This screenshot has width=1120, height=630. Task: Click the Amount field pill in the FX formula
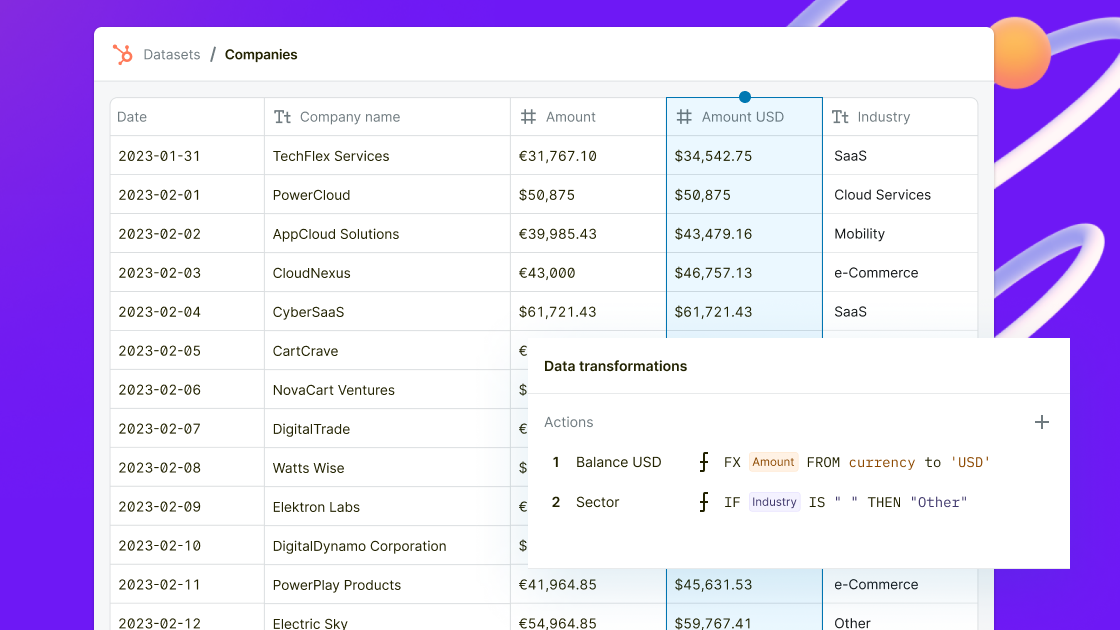point(773,462)
